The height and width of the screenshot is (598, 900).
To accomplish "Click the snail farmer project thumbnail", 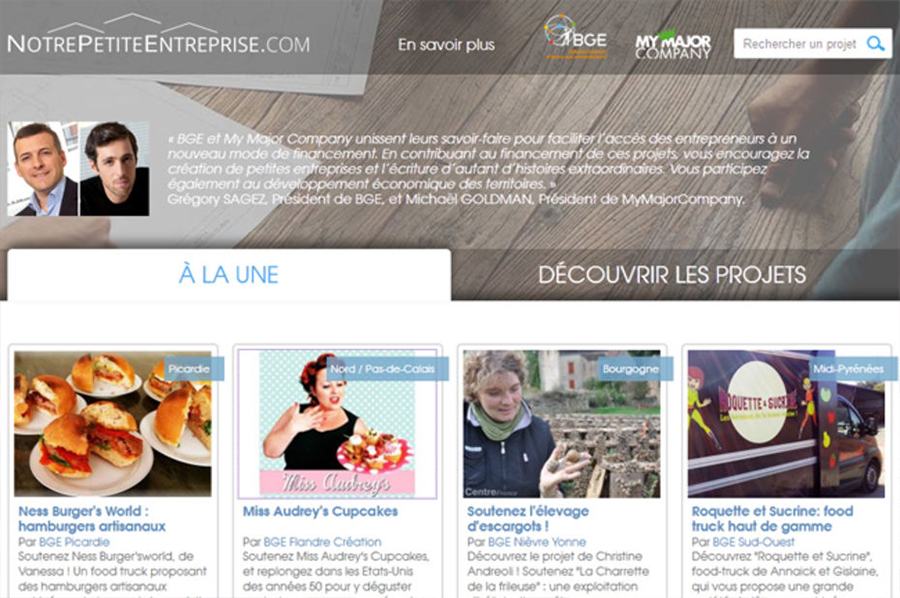I will [561, 424].
